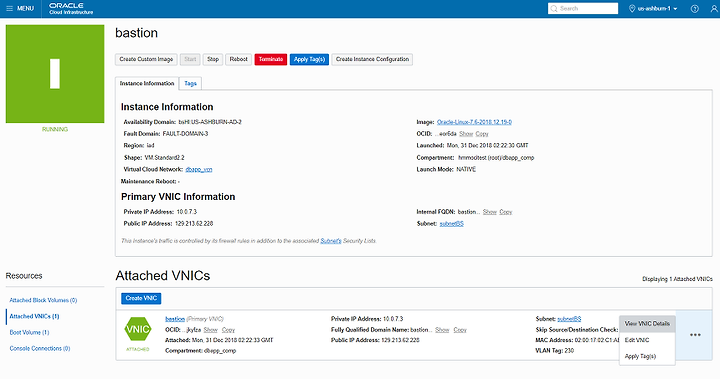The width and height of the screenshot is (720, 379).
Task: Open the help question mark icon
Action: (x=695, y=9)
